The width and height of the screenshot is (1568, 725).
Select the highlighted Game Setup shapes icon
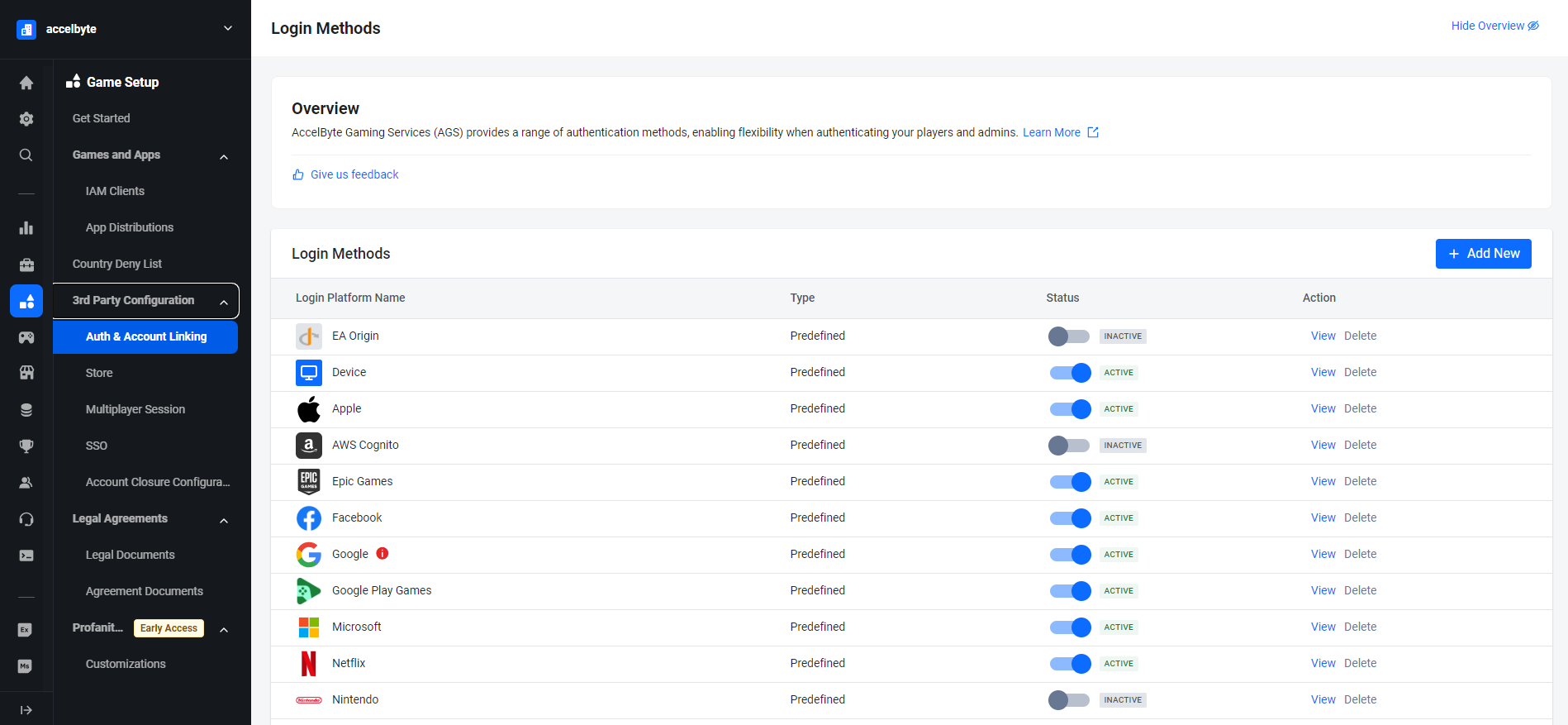pos(26,301)
